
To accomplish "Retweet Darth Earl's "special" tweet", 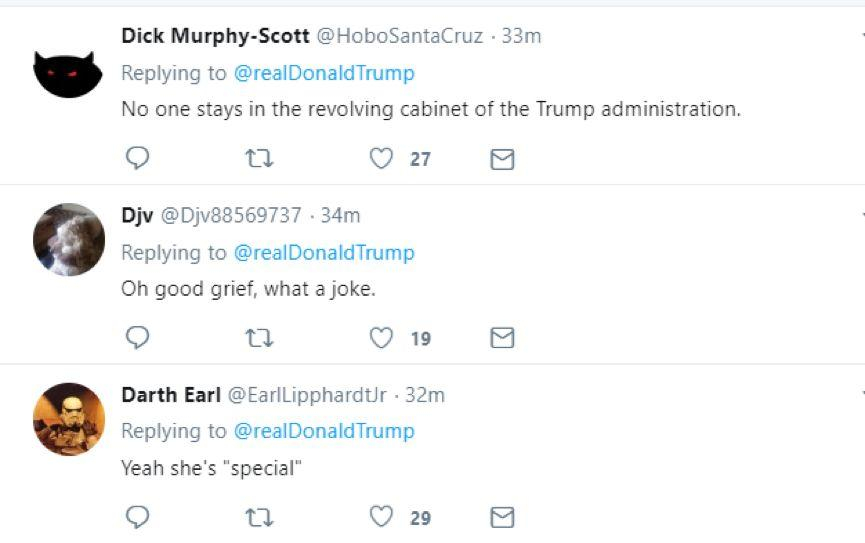I will (260, 516).
